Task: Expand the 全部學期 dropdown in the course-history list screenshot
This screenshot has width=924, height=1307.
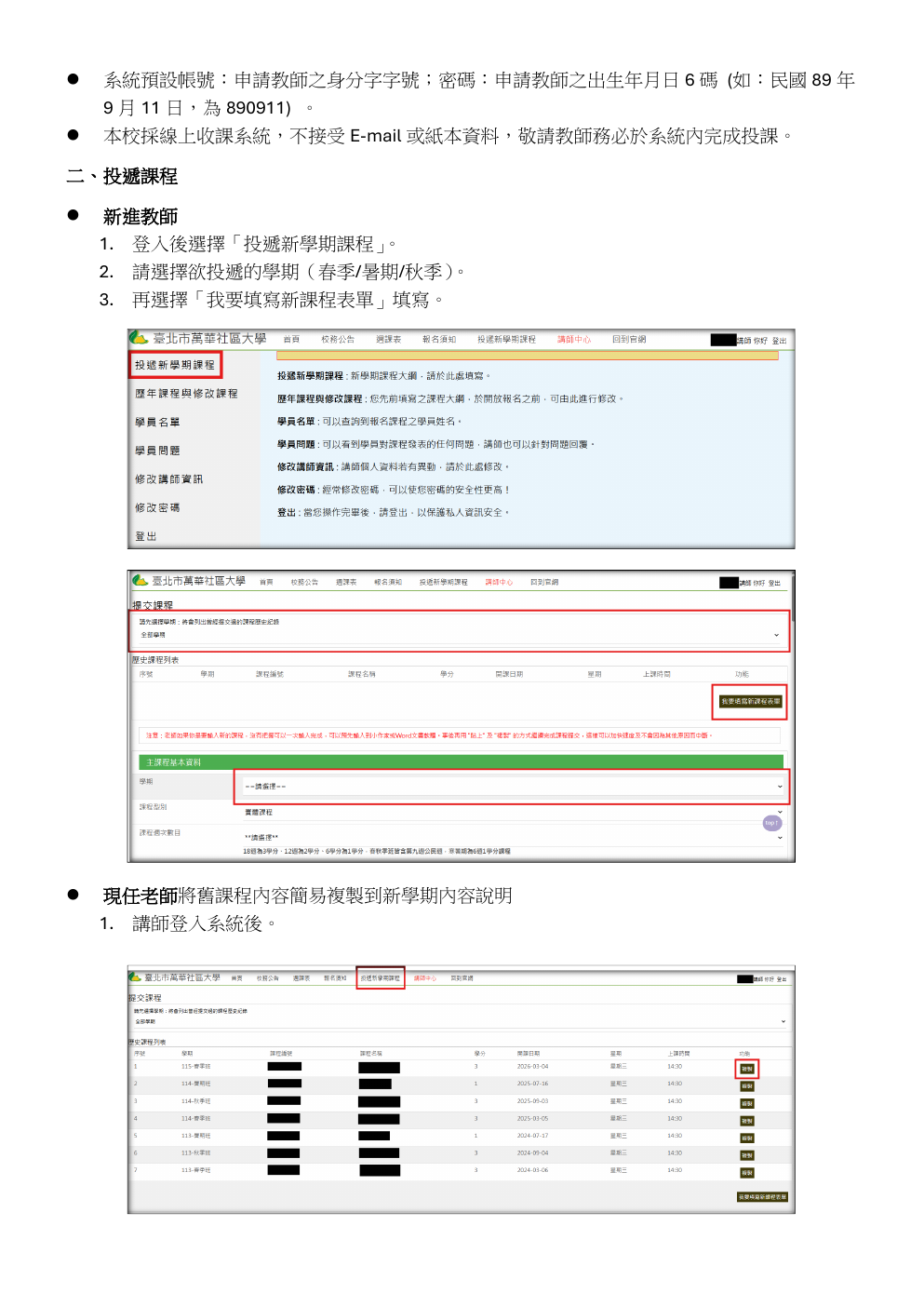Action: tap(460, 1021)
